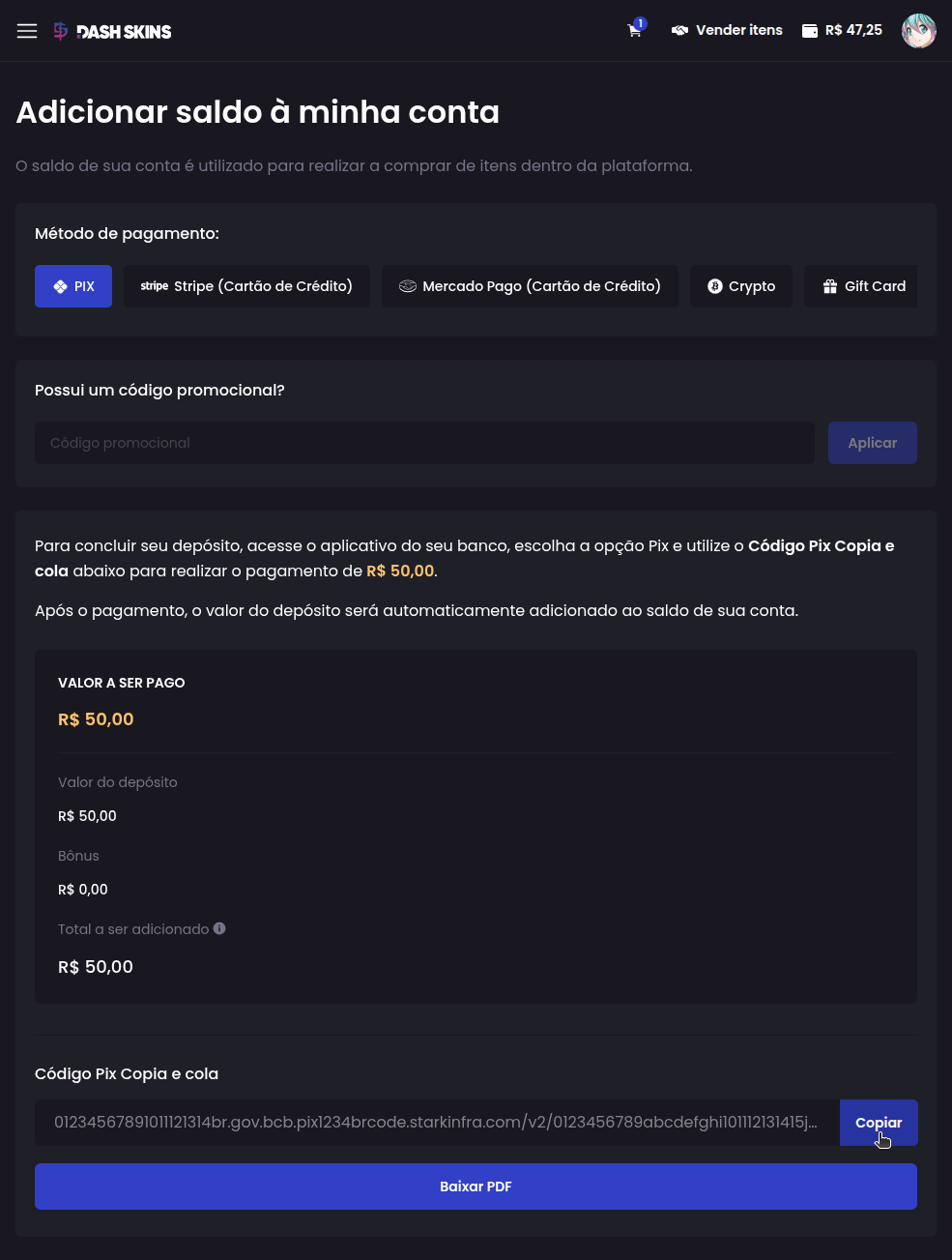Screen dimensions: 952x1260
Task: Click Baixar PDF to download the PDF
Action: pos(476,1186)
